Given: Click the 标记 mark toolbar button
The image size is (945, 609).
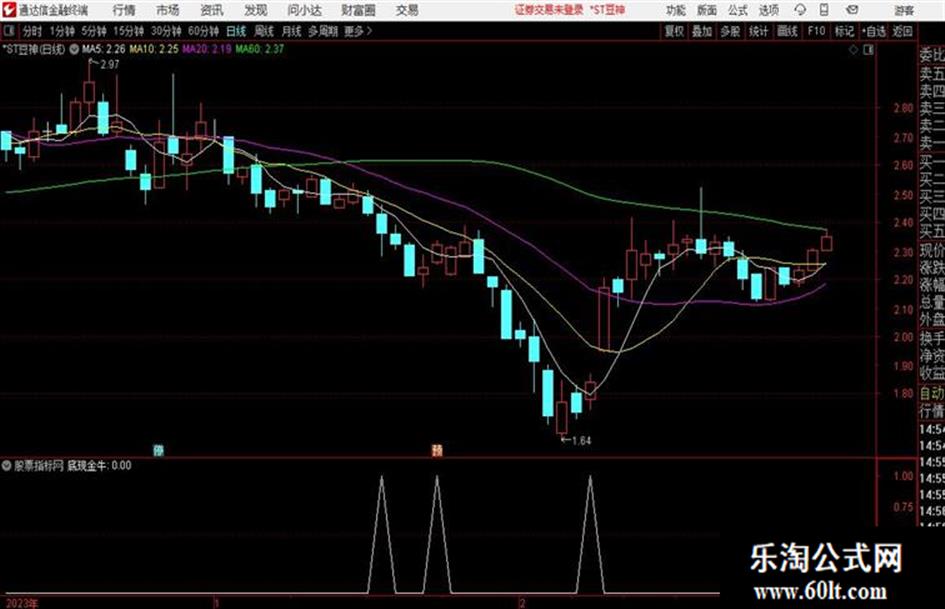Looking at the screenshot, I should [x=844, y=31].
